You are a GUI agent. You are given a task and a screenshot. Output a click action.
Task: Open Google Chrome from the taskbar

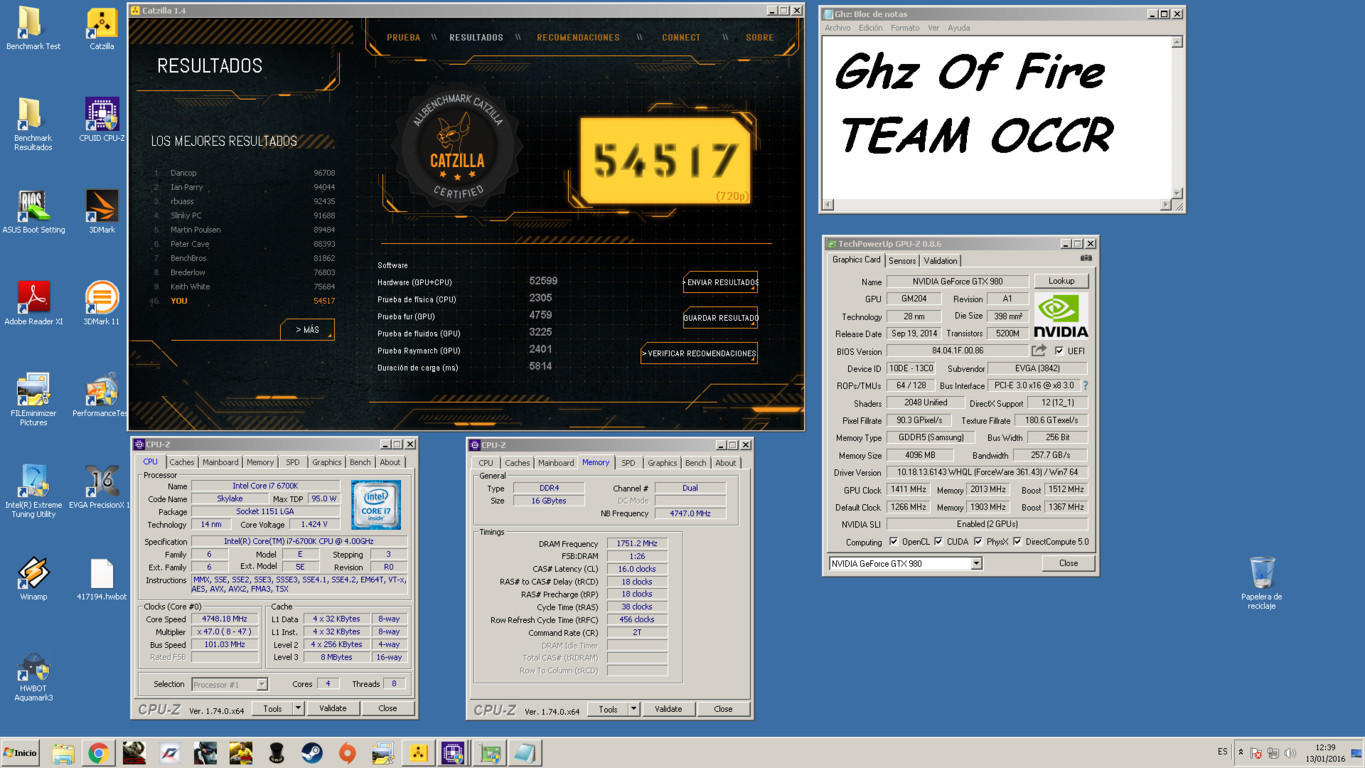pyautogui.click(x=98, y=753)
